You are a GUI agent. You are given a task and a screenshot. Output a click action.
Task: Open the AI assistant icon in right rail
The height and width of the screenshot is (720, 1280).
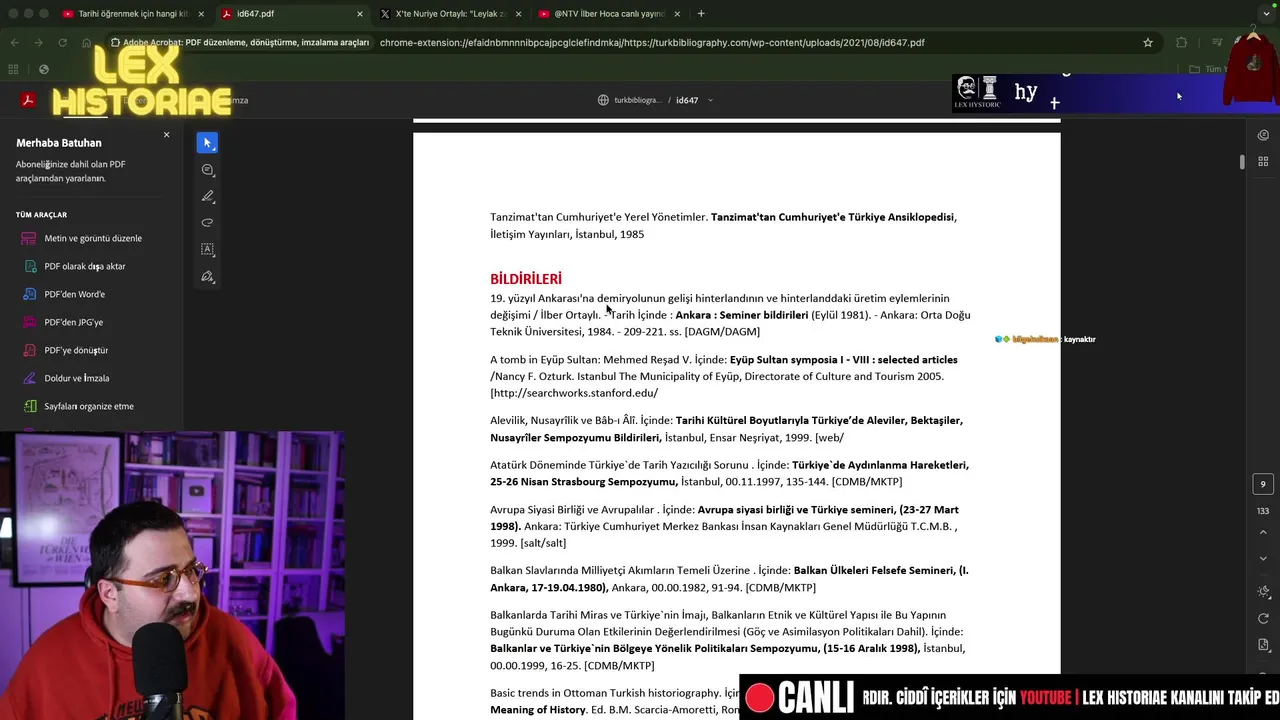(1263, 135)
